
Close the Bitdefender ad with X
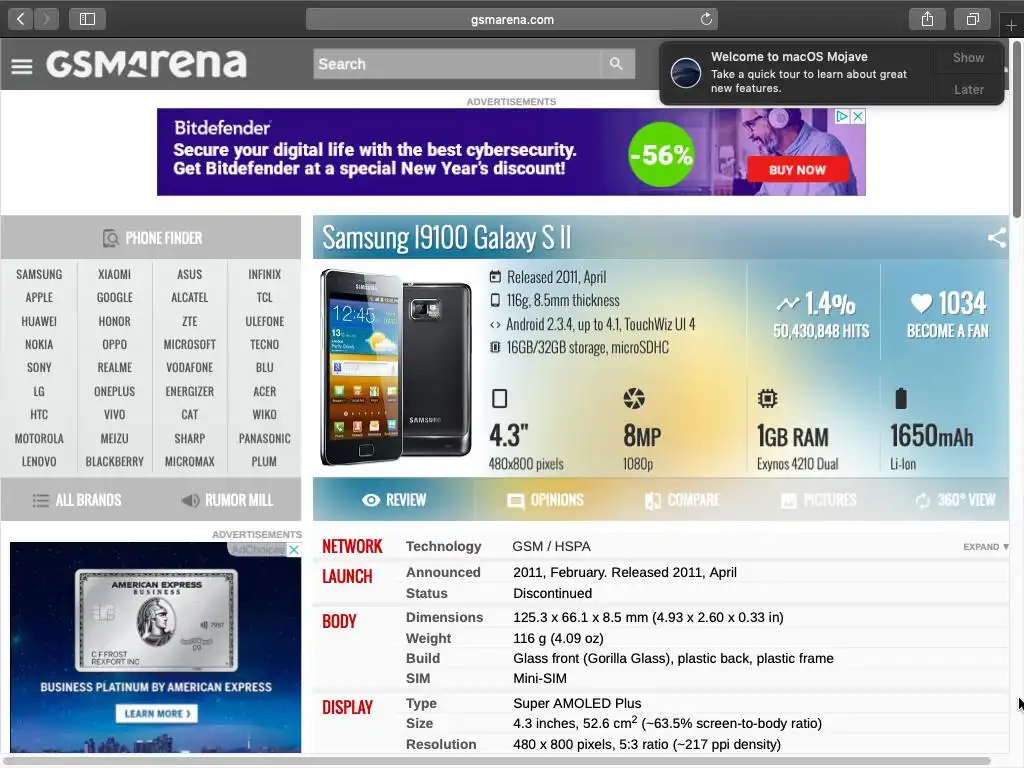point(858,116)
